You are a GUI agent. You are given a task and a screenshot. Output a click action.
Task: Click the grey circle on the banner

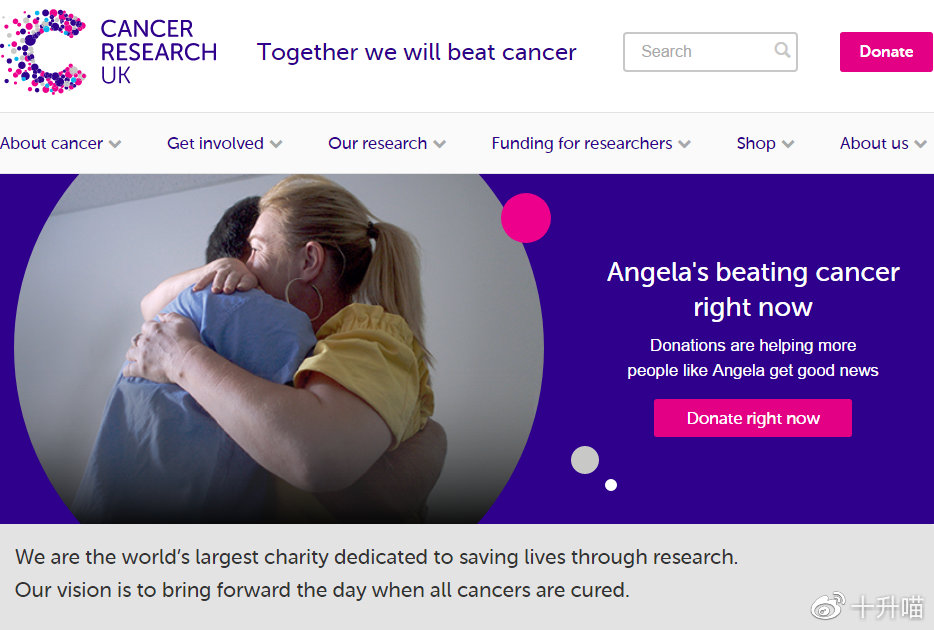(585, 460)
